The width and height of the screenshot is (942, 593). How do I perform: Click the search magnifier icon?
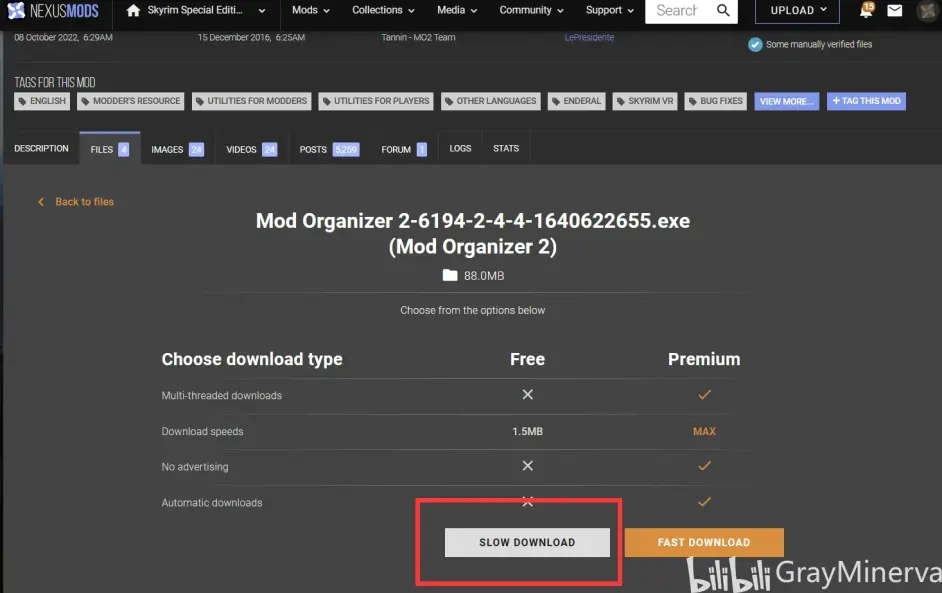pos(723,11)
